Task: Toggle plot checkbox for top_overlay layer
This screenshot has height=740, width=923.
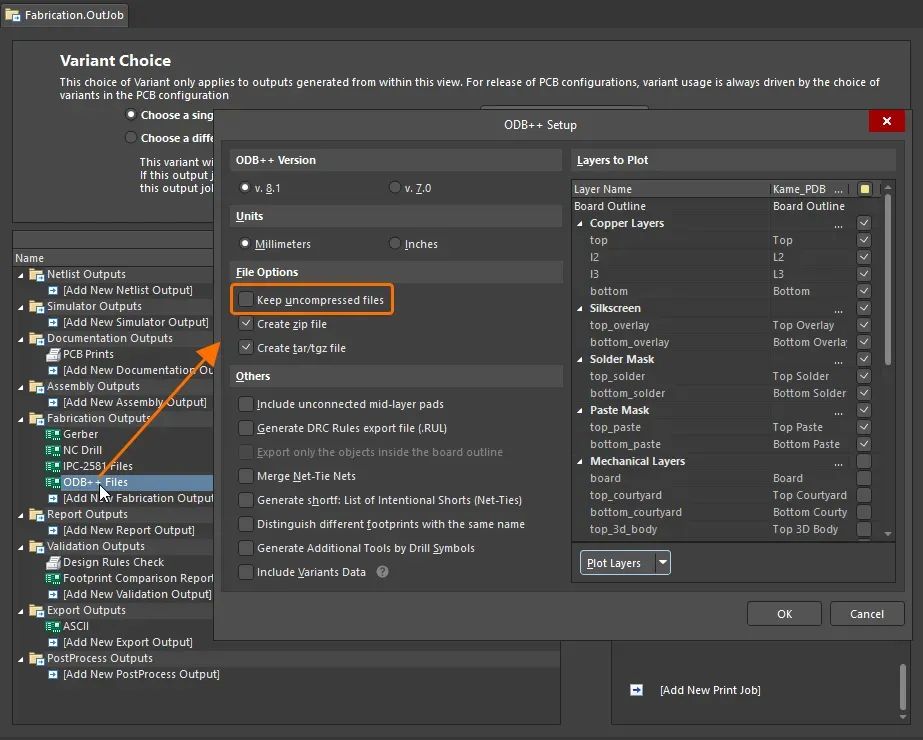Action: tap(864, 325)
